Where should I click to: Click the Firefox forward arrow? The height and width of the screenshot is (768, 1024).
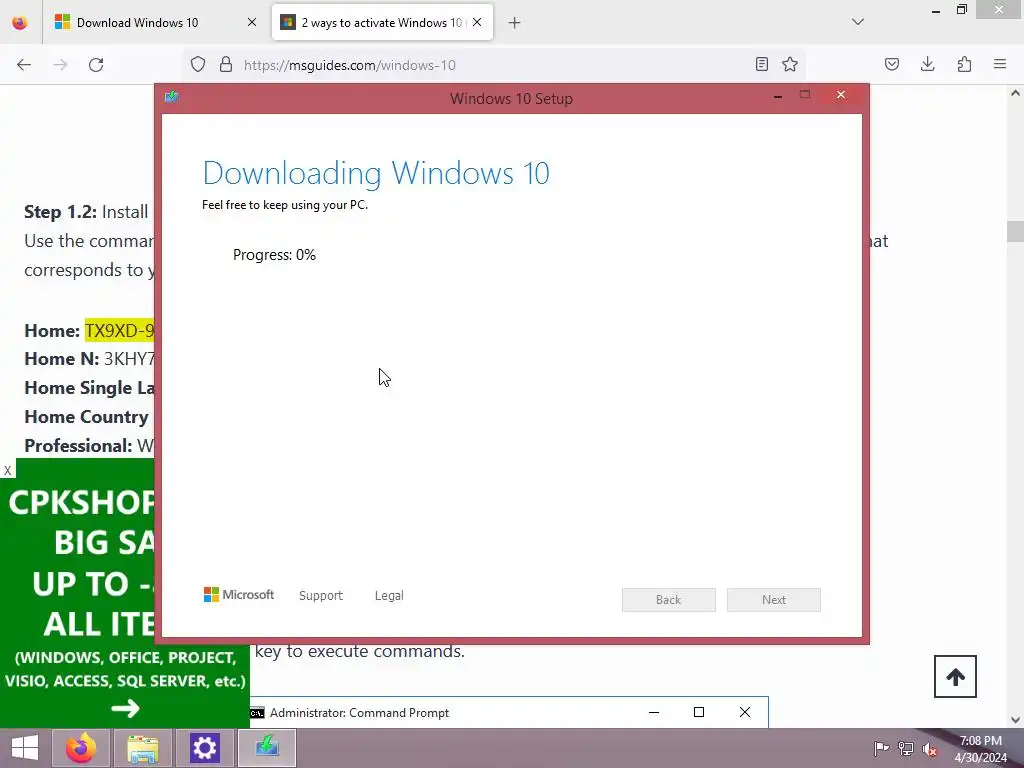[60, 65]
